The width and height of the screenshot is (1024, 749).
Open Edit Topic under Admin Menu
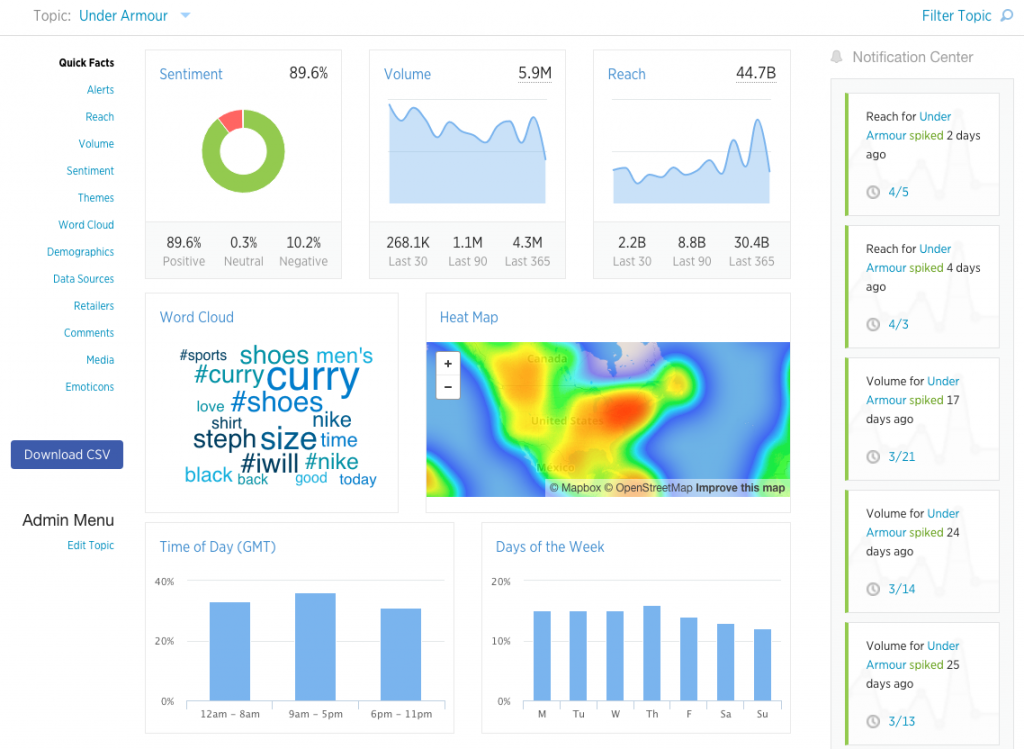pyautogui.click(x=91, y=545)
